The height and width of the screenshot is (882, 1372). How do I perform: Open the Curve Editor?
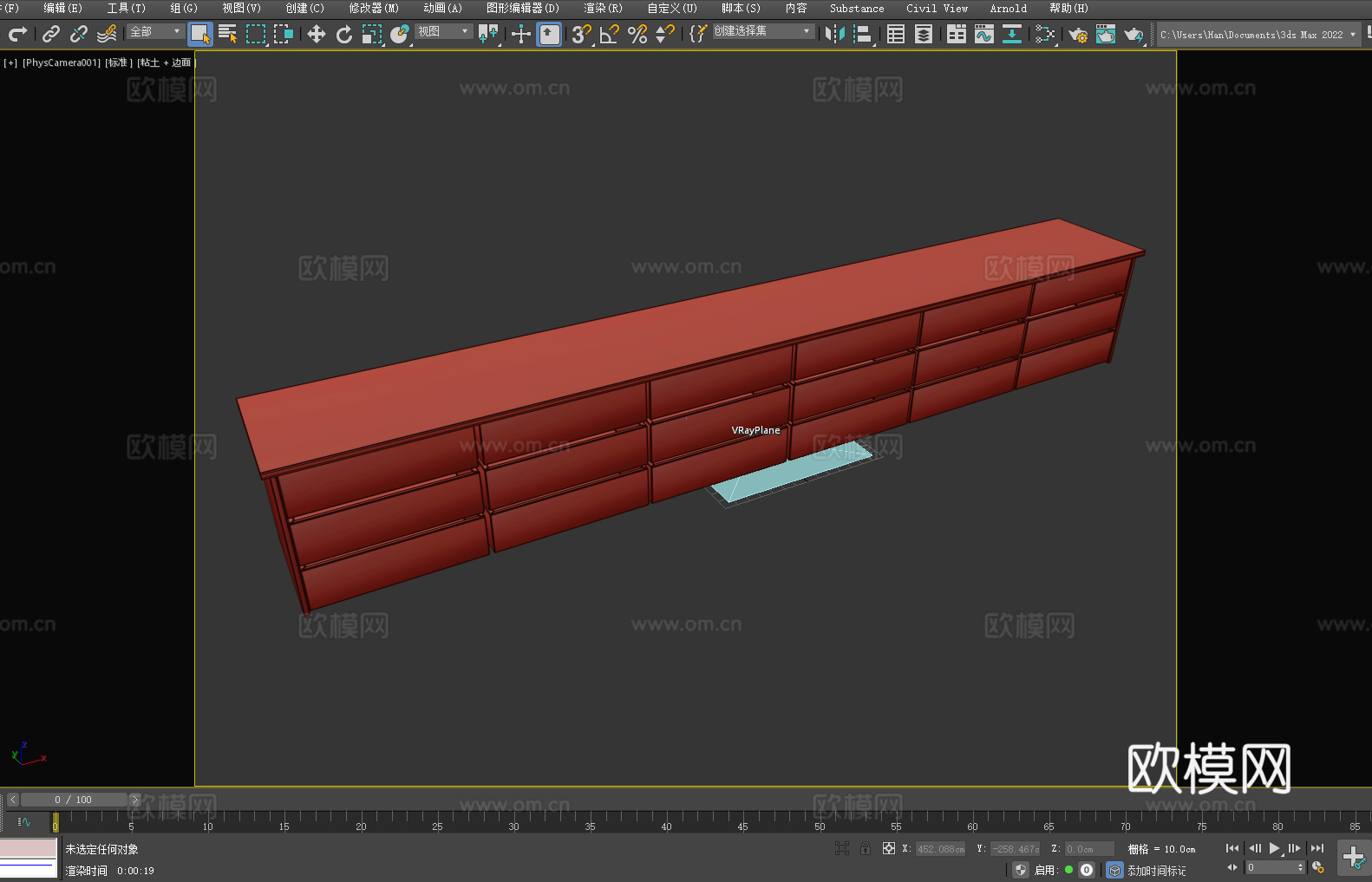(x=984, y=34)
